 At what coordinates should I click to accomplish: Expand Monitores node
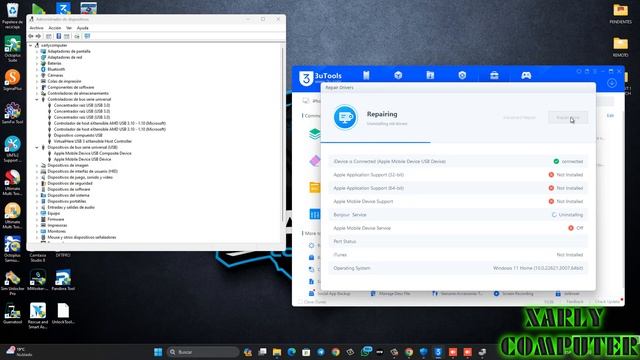click(37, 231)
